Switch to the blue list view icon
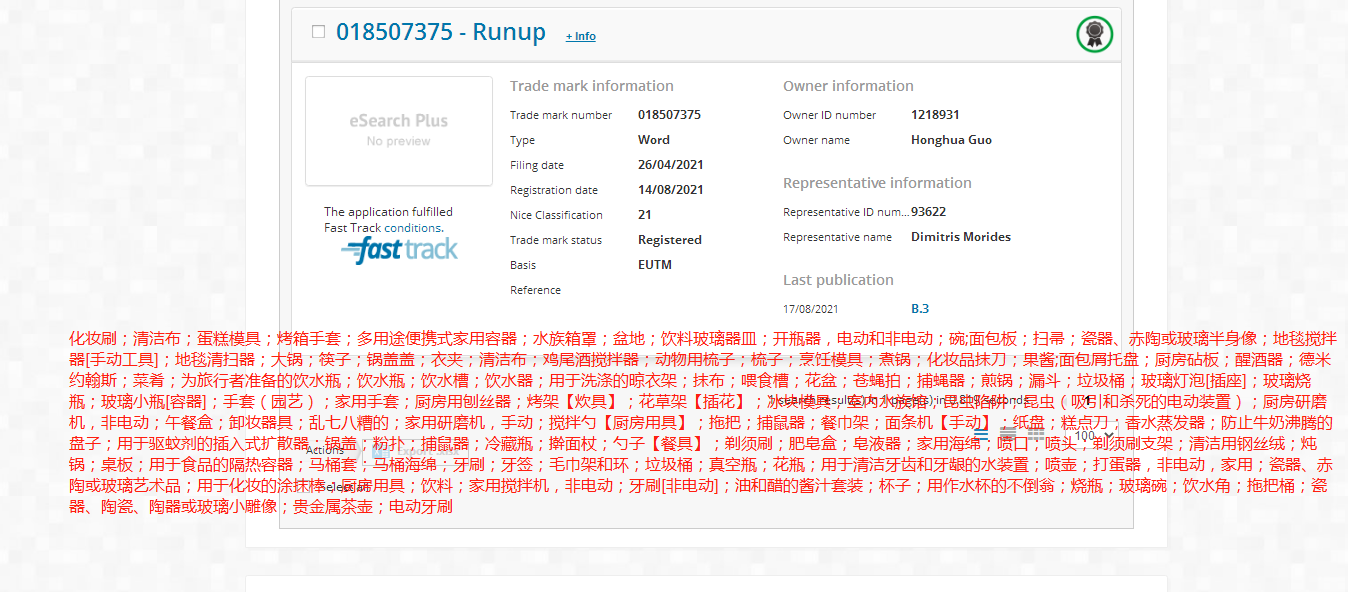This screenshot has height=592, width=1348. (981, 435)
